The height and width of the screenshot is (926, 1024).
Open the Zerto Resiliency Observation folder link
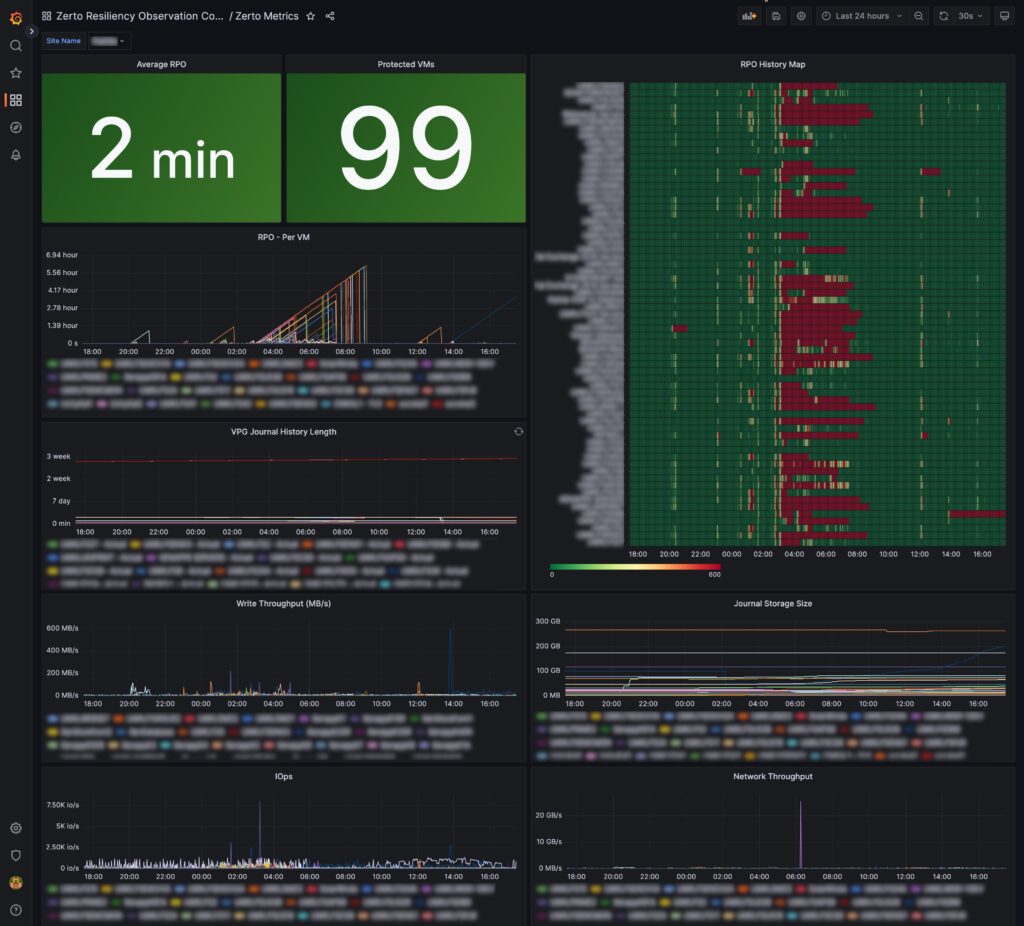139,16
